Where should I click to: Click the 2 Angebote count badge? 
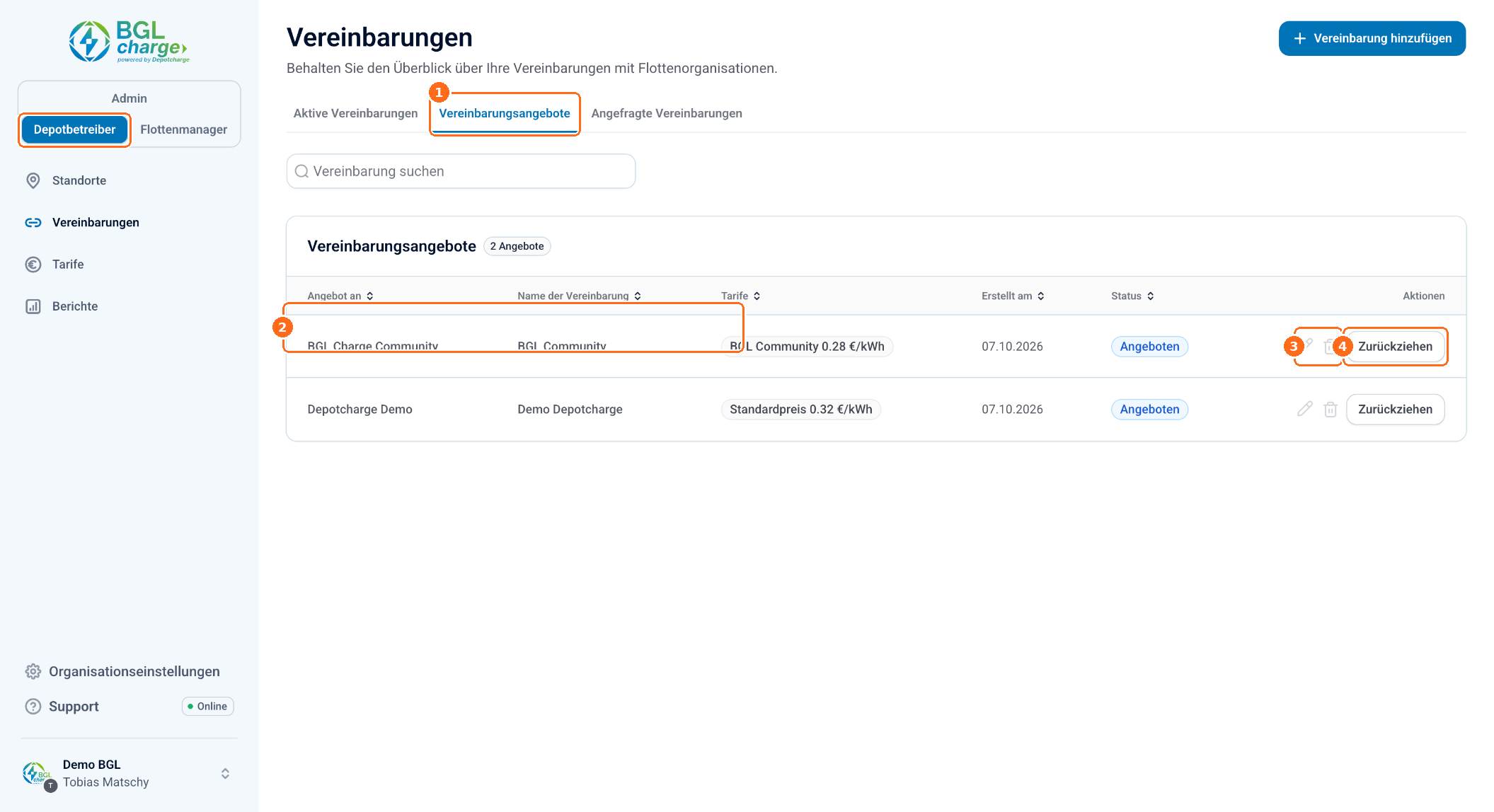[x=517, y=246]
